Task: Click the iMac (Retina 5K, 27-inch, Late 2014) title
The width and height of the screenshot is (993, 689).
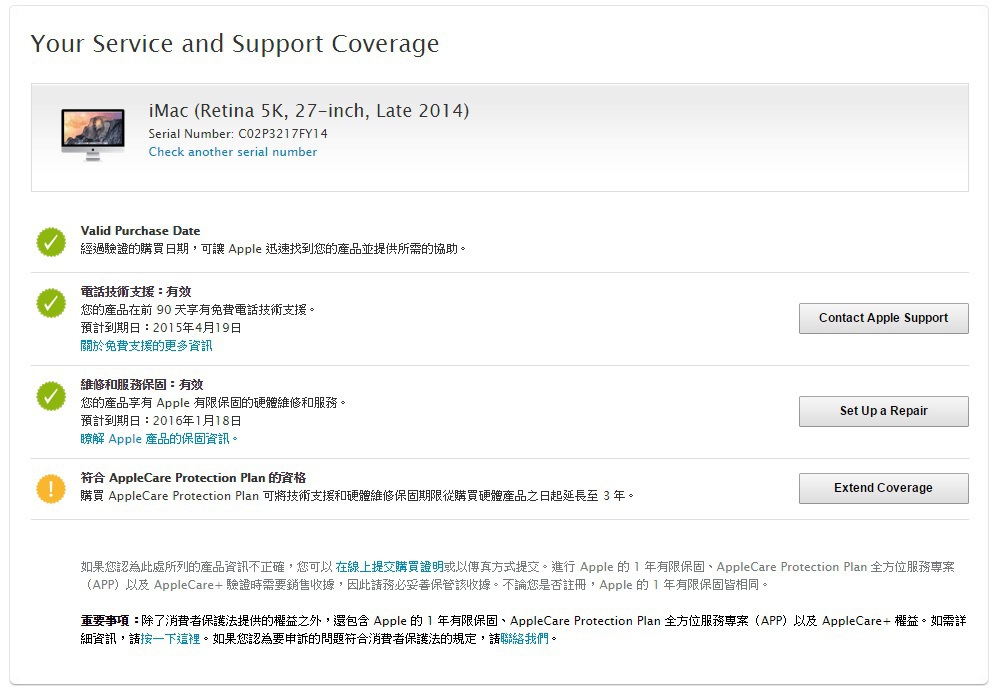Action: point(309,111)
